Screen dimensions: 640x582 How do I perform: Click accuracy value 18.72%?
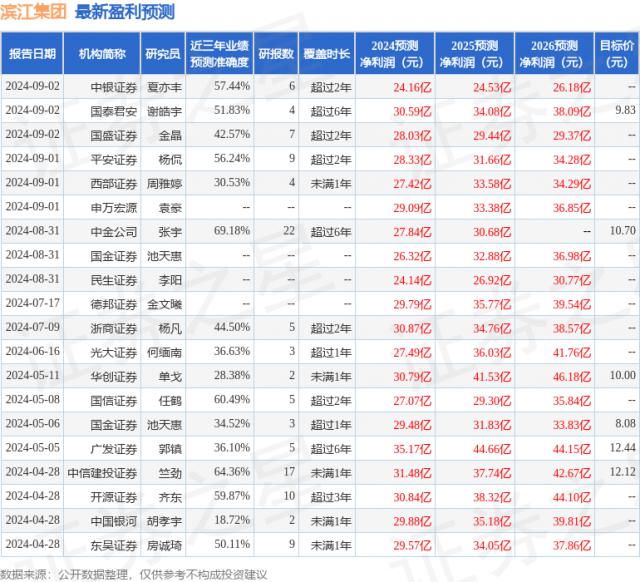[232, 520]
